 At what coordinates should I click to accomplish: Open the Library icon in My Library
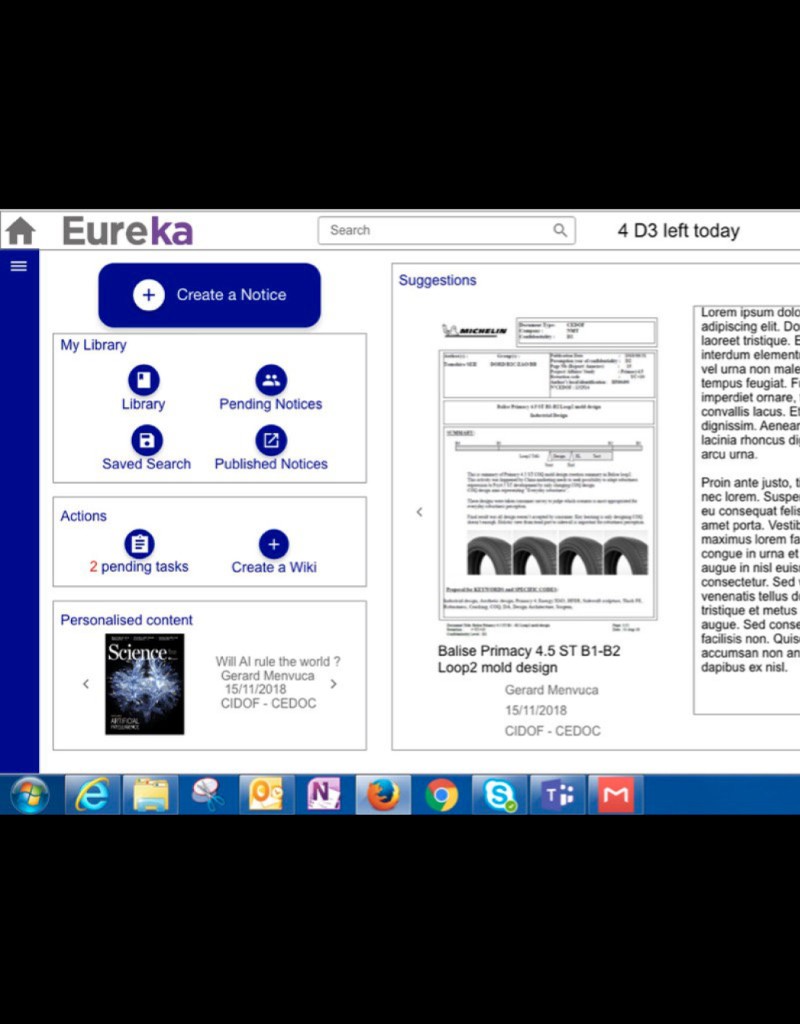(142, 382)
